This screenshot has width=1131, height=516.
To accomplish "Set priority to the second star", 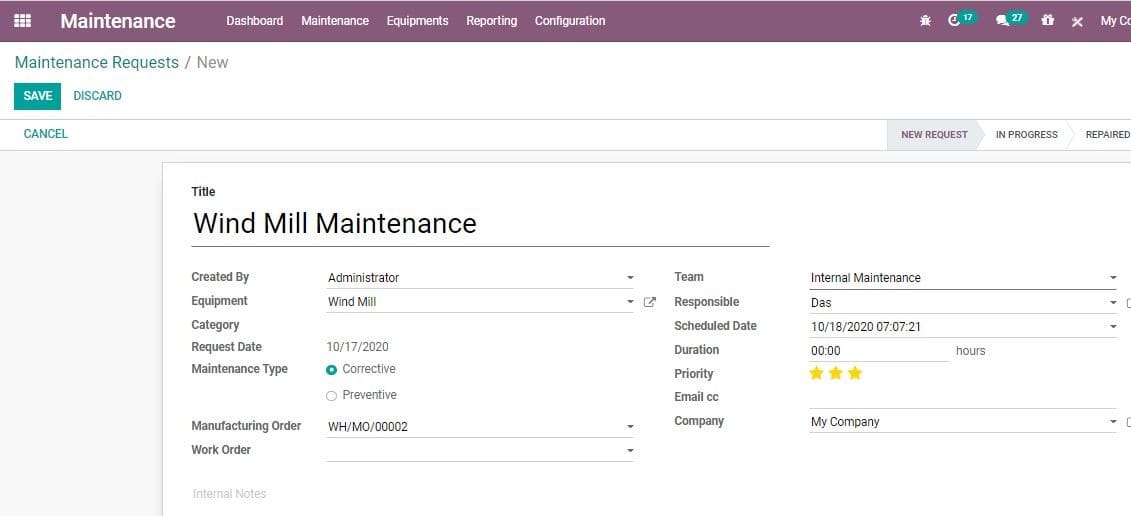I will 835,373.
